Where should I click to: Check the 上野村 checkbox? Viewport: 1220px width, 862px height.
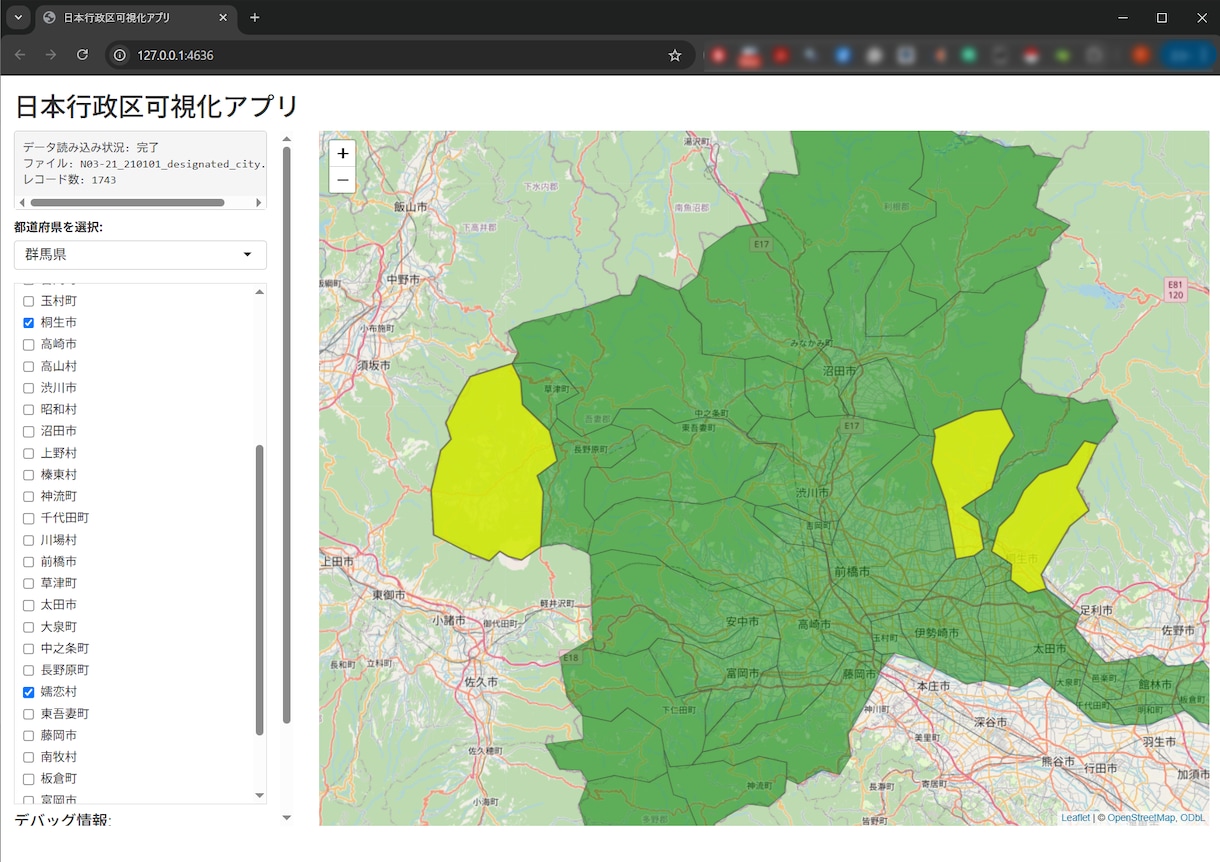pos(29,453)
